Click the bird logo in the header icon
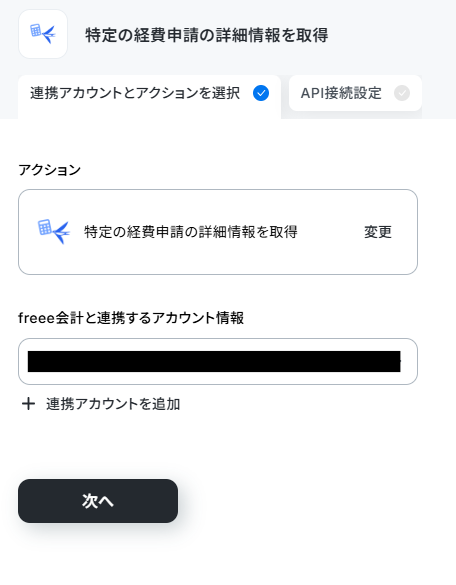Screen dimensions: 456x585 (49, 35)
